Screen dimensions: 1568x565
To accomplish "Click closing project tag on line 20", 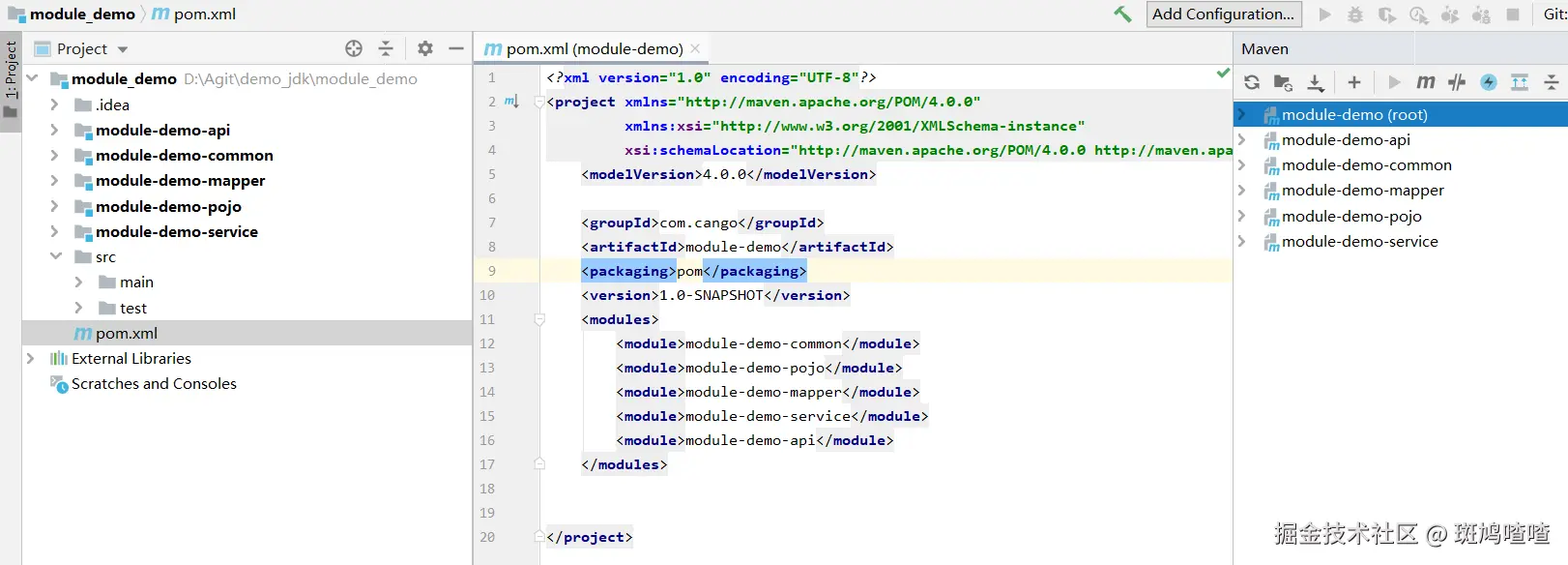I will pyautogui.click(x=589, y=537).
